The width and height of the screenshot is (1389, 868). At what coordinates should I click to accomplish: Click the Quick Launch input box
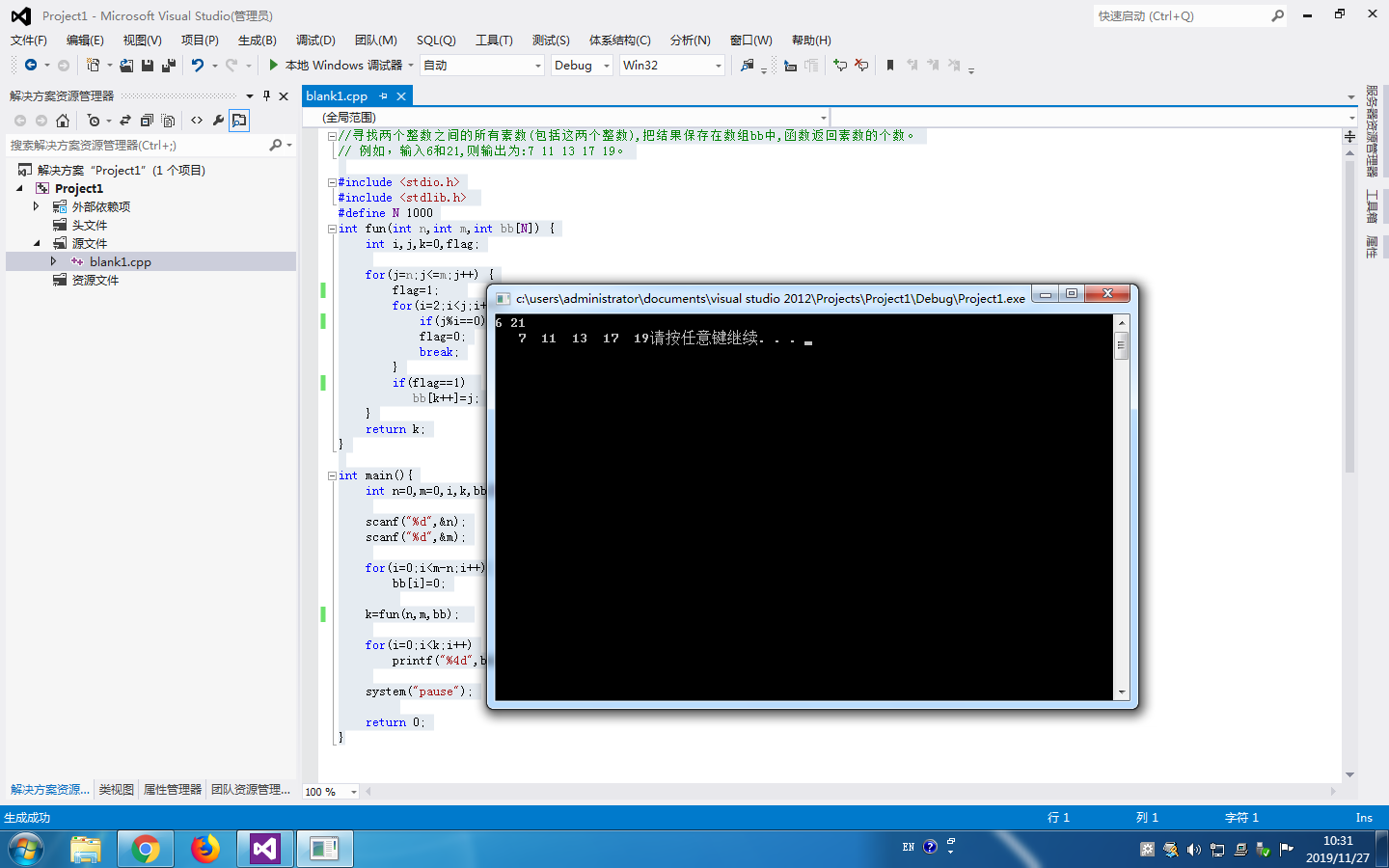[1182, 15]
